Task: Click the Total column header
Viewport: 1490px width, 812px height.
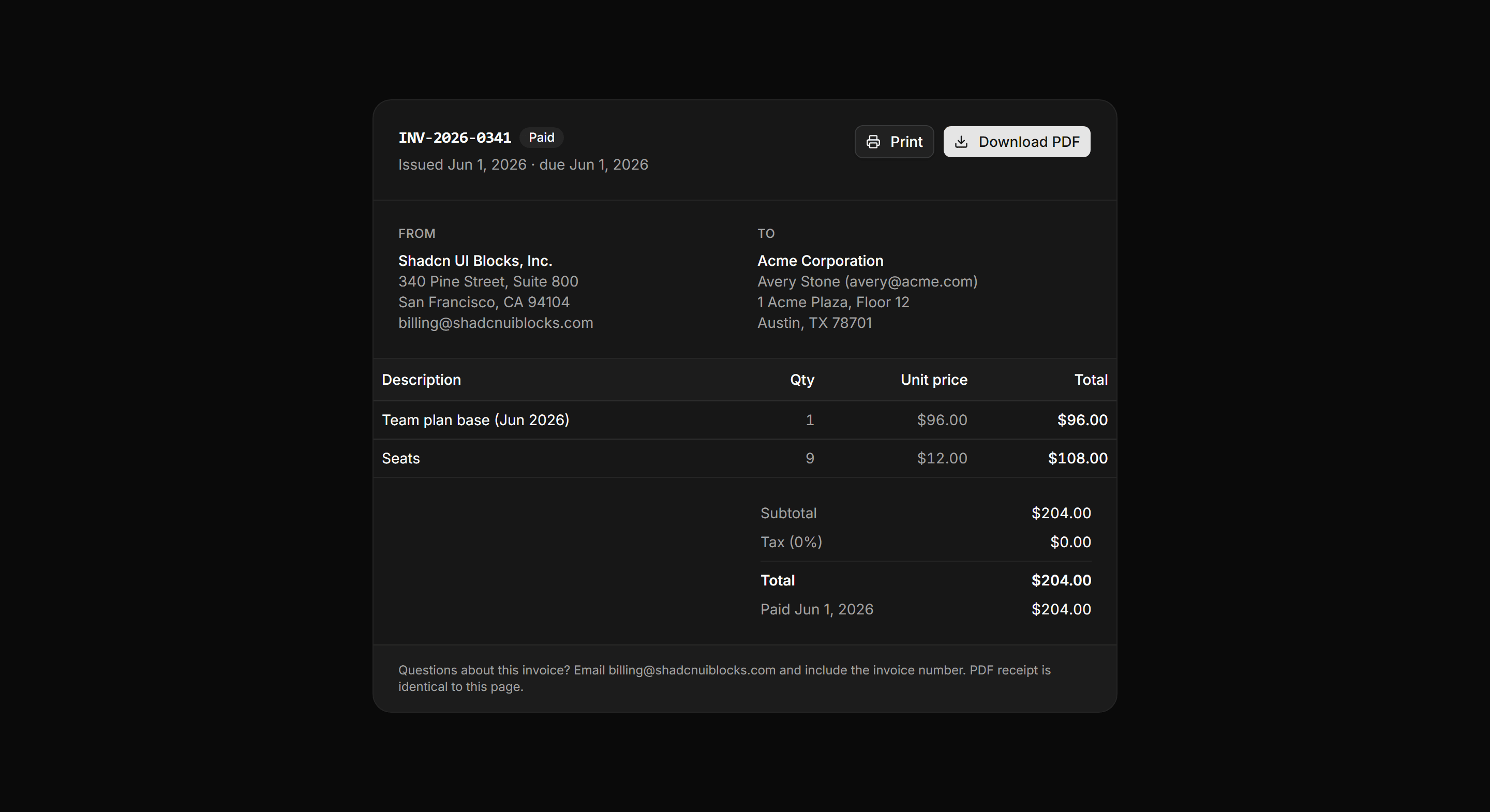Action: tap(1091, 380)
